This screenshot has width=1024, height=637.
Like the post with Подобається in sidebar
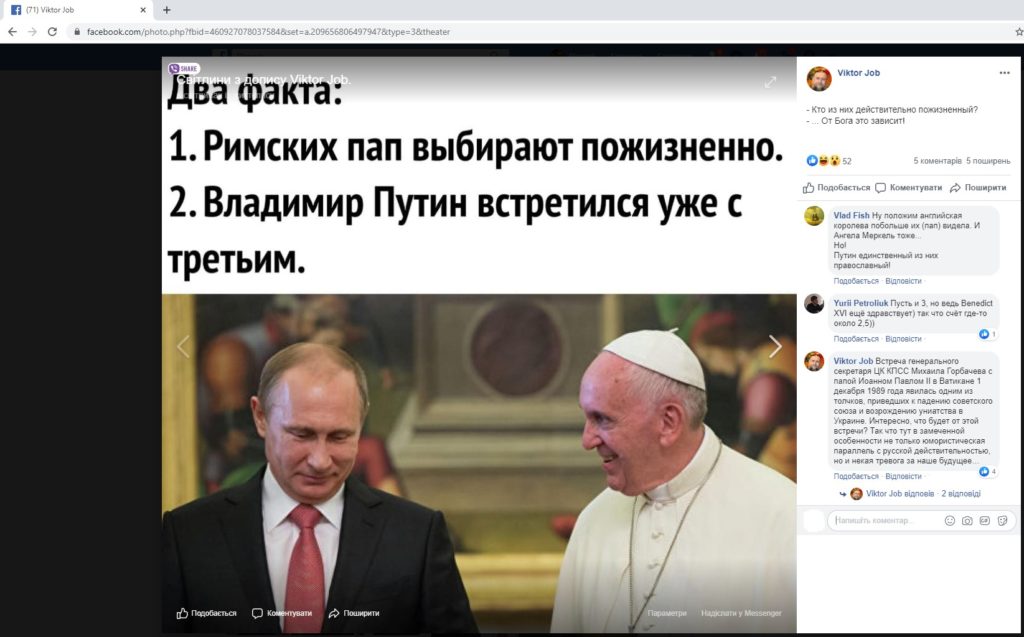(837, 188)
